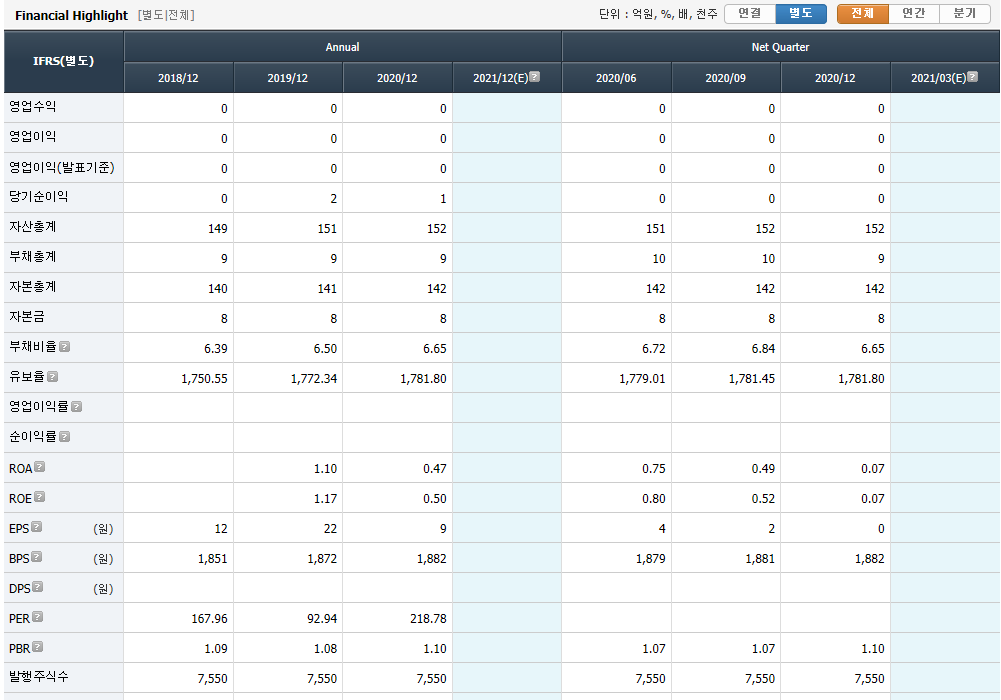Select the 당기순이익 row label
1001x700 pixels.
pyautogui.click(x=38, y=197)
